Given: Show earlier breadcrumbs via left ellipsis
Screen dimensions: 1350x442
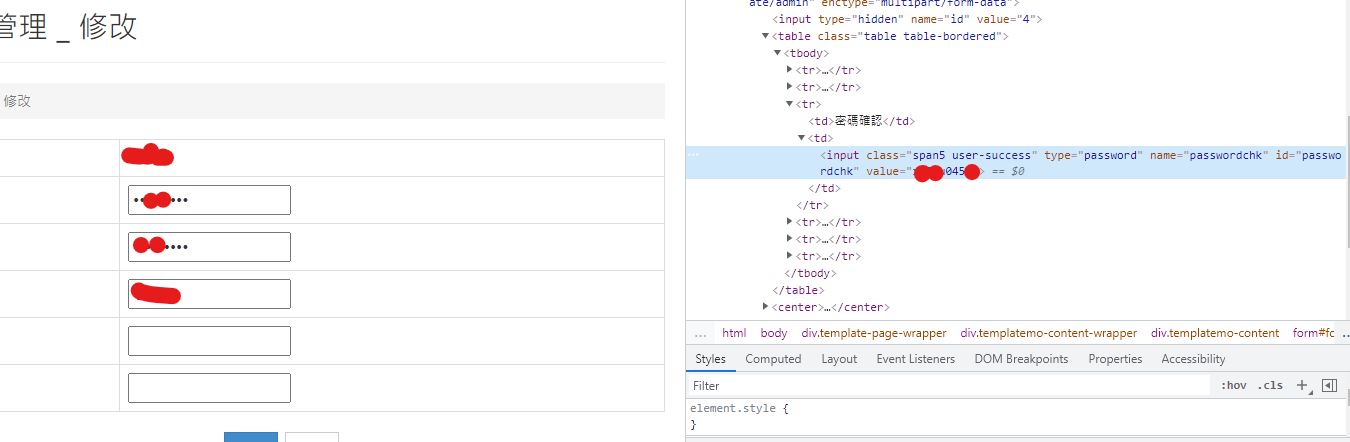Looking at the screenshot, I should click(700, 333).
